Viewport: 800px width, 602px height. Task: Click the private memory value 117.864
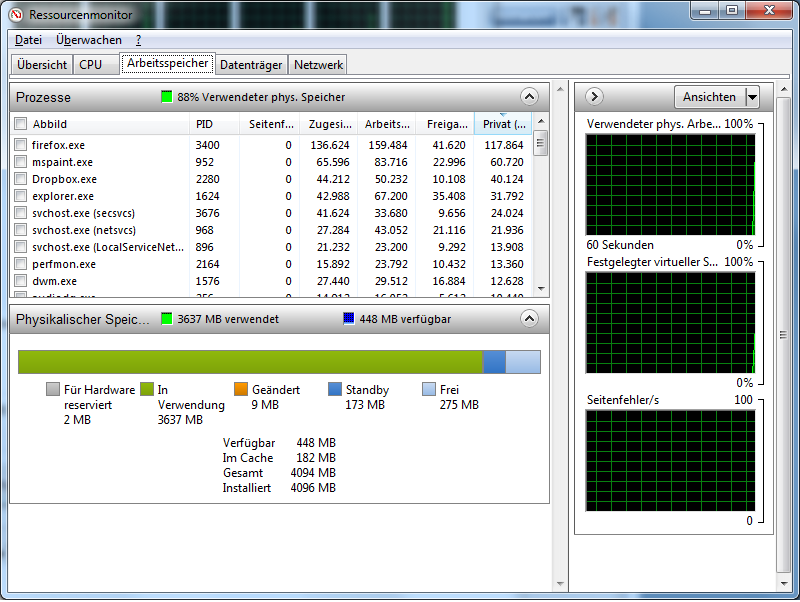[504, 145]
